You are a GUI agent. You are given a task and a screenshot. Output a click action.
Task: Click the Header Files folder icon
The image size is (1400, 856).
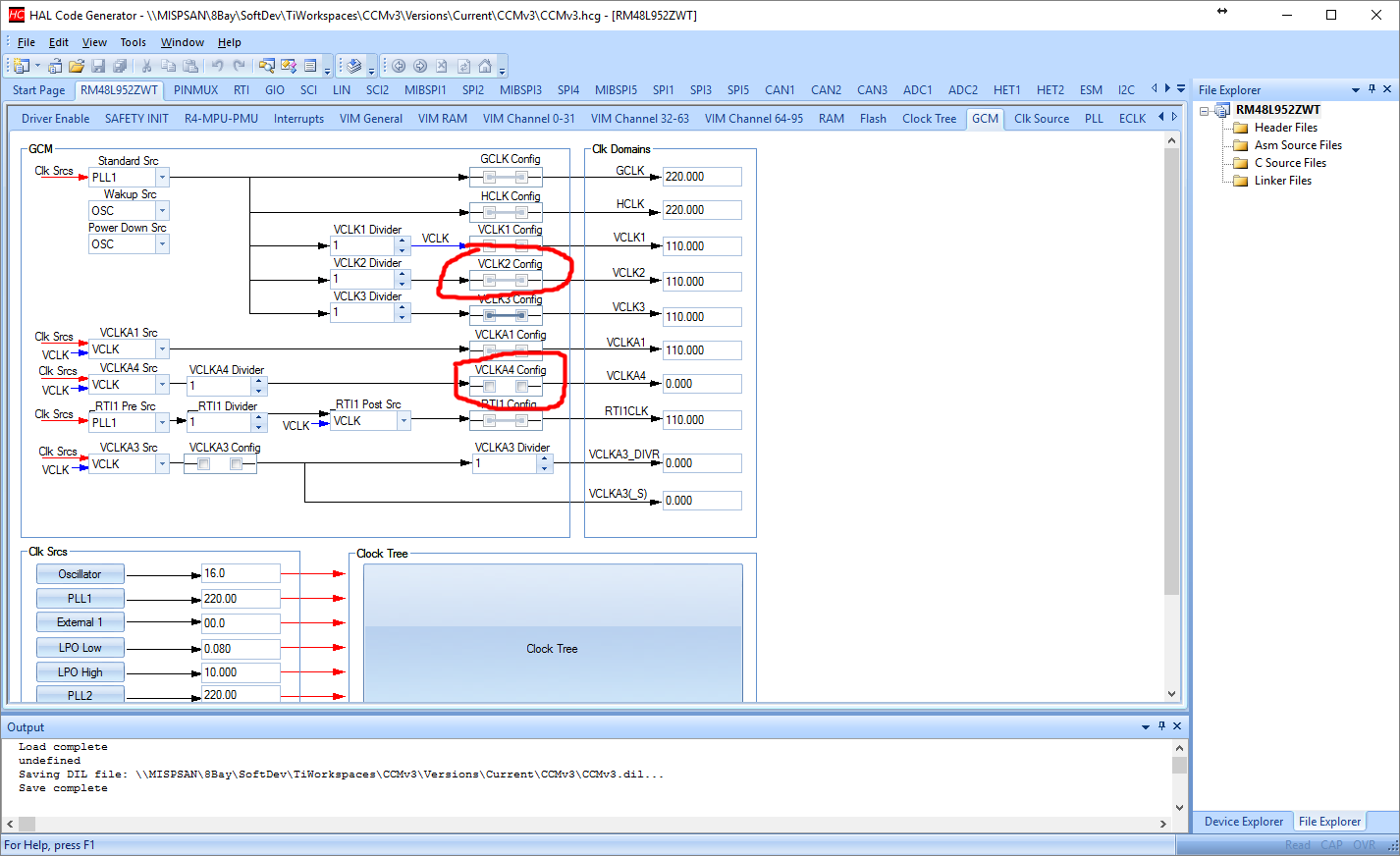(x=1241, y=128)
